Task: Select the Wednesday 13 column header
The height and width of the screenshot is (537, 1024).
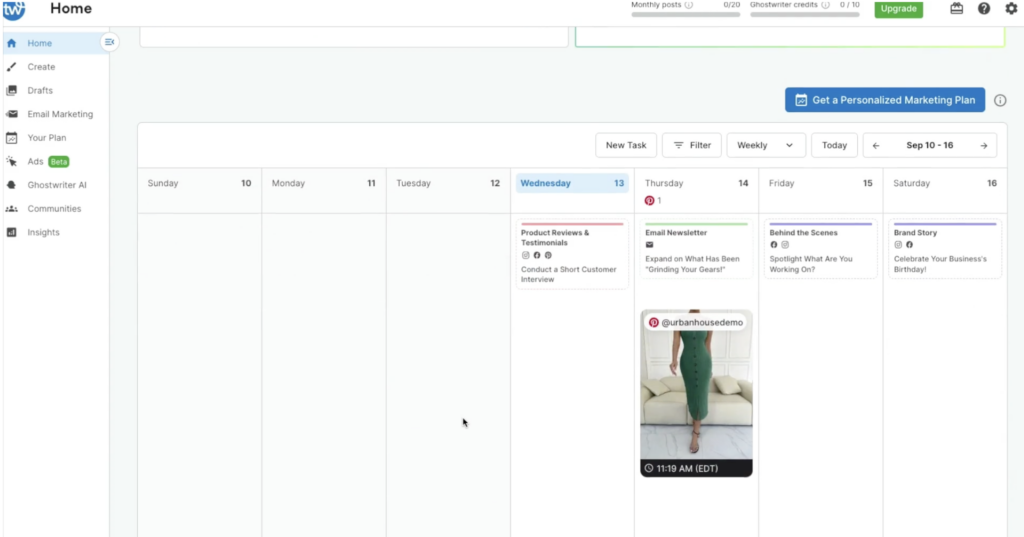Action: [x=572, y=183]
